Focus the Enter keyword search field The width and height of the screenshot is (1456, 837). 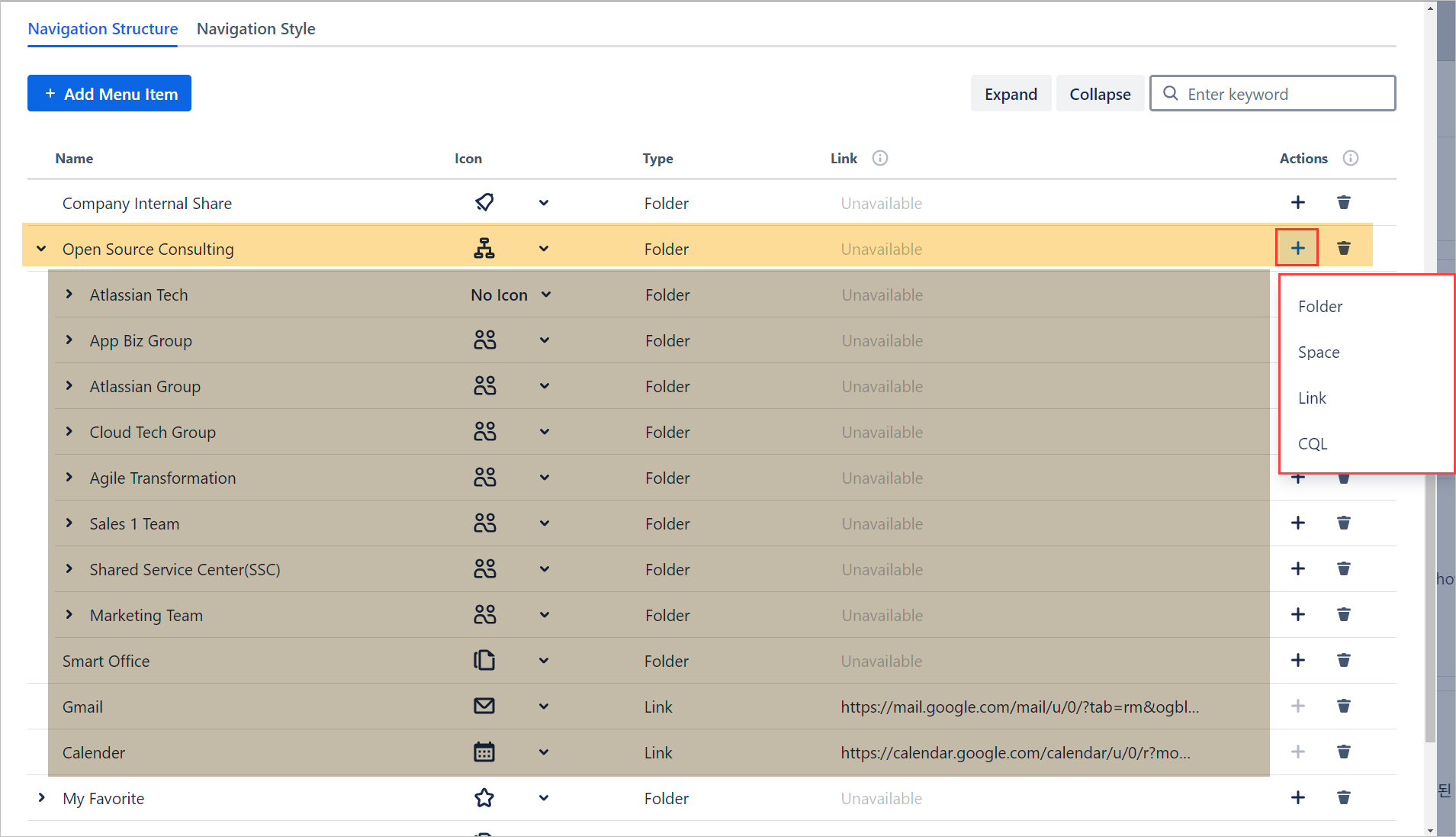coord(1273,94)
